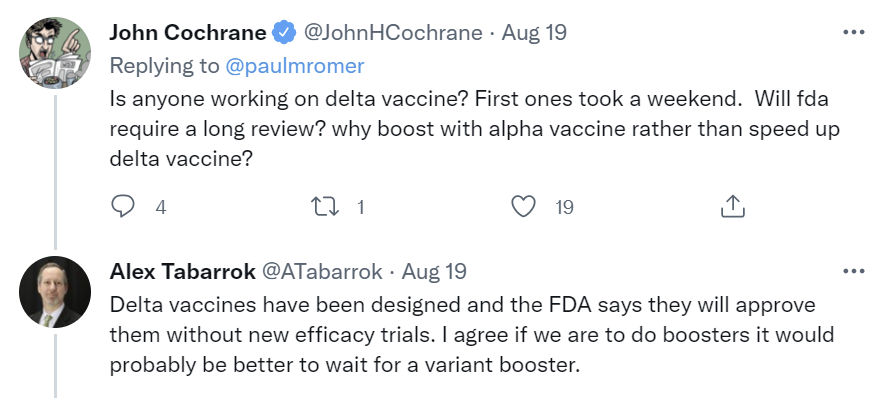View the like count of 19

[564, 207]
